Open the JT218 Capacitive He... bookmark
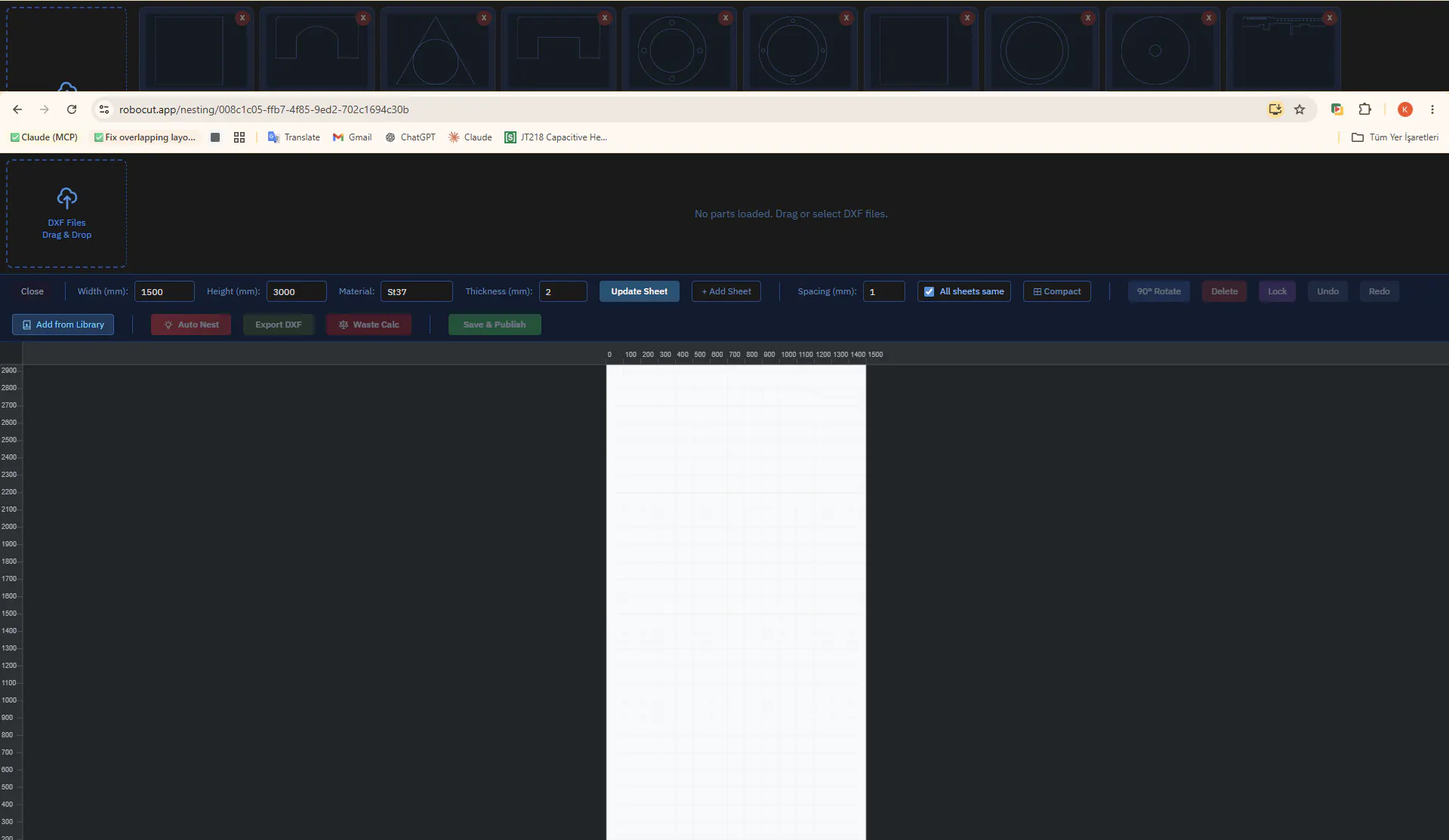The image size is (1449, 840). point(556,137)
